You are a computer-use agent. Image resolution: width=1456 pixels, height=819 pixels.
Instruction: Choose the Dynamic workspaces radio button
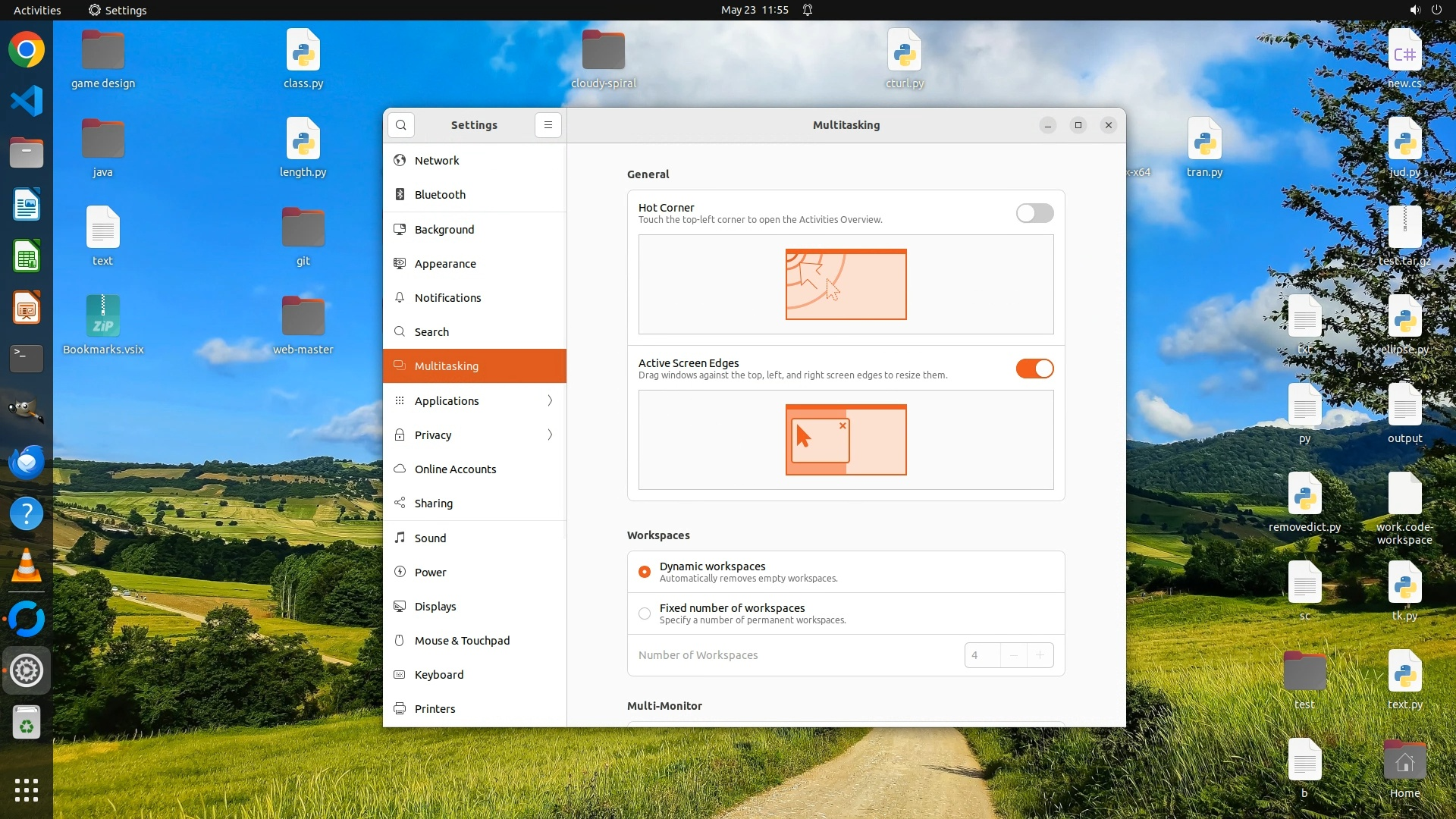645,572
